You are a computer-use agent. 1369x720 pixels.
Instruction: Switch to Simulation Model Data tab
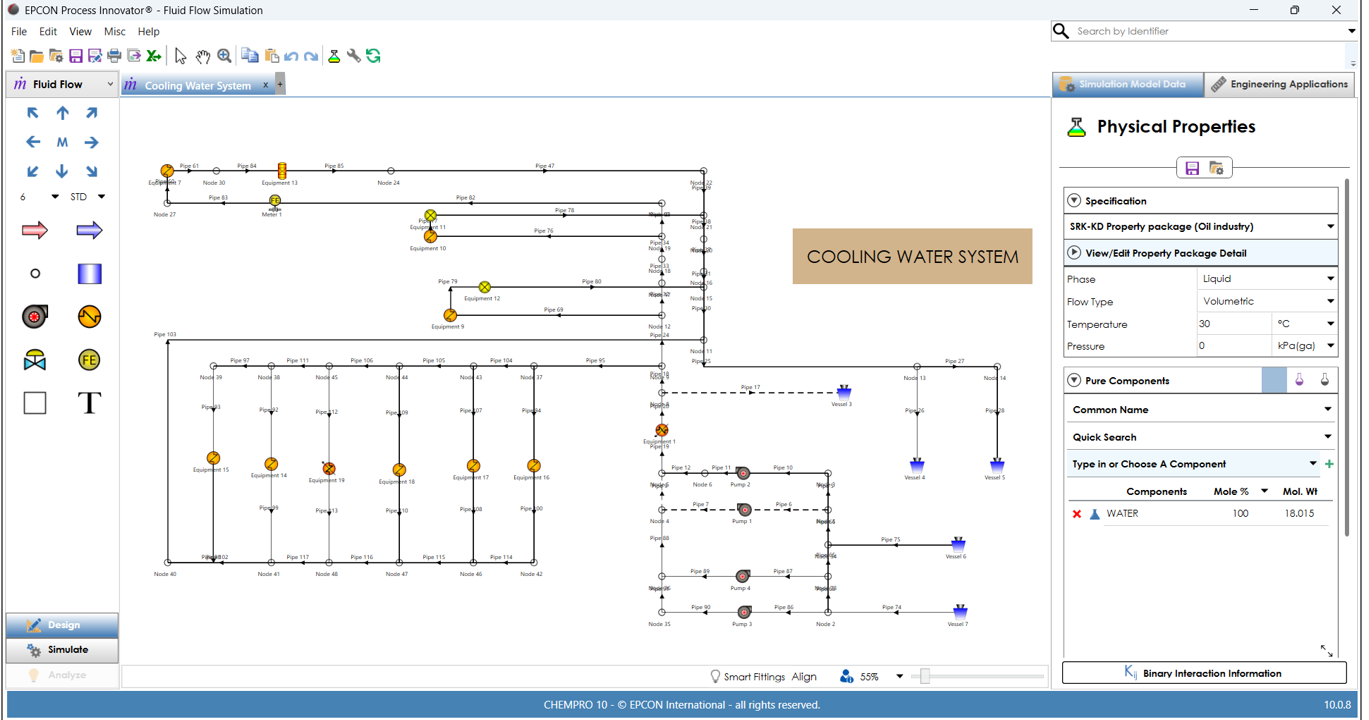(1127, 85)
